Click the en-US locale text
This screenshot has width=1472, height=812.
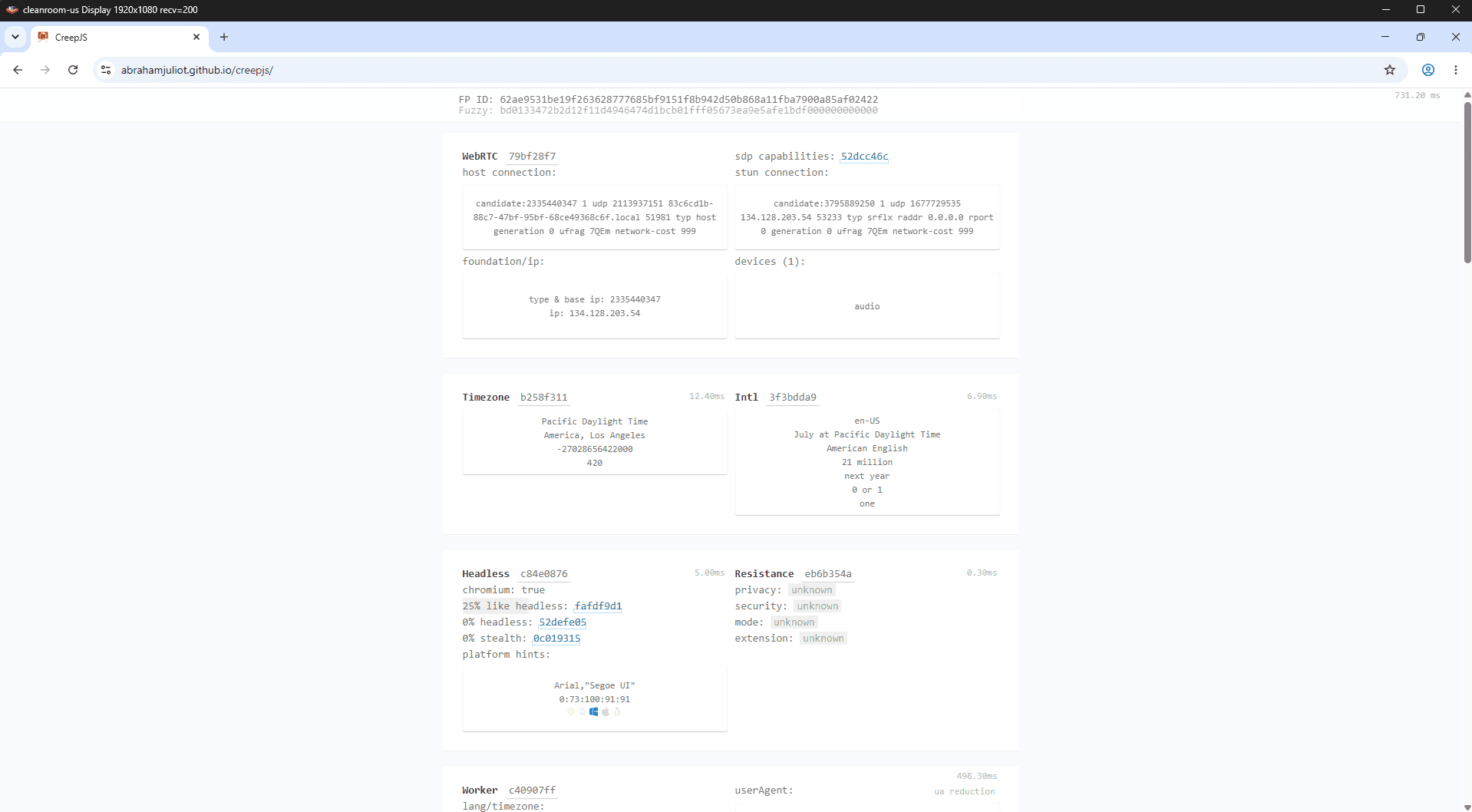(x=867, y=421)
